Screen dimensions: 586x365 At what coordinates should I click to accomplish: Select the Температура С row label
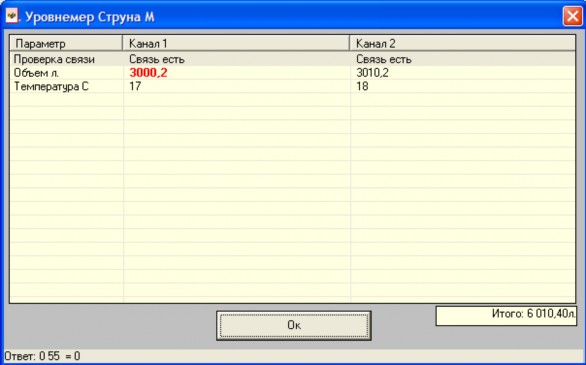tap(51, 86)
